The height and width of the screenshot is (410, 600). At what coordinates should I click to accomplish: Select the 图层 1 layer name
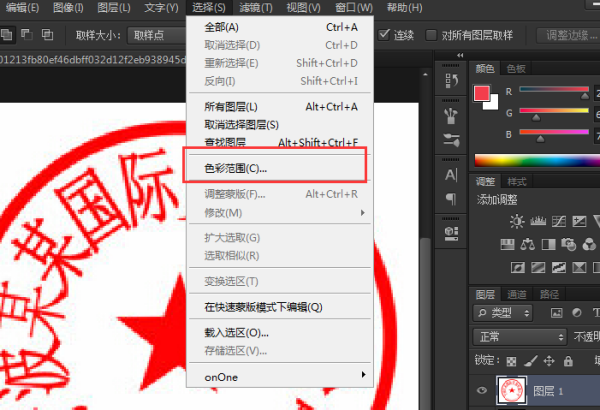(548, 391)
